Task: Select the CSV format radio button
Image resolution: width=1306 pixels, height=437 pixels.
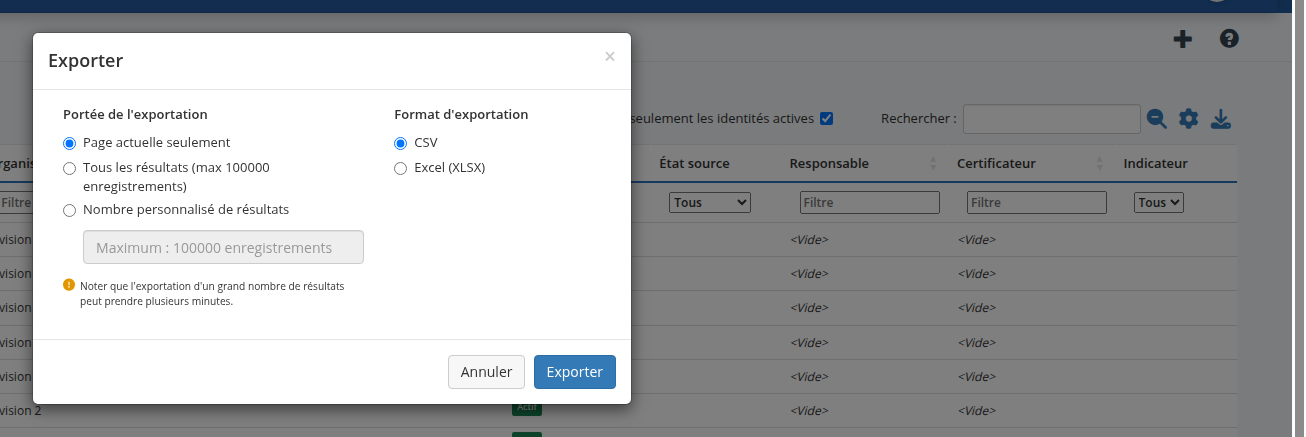Action: tap(401, 143)
